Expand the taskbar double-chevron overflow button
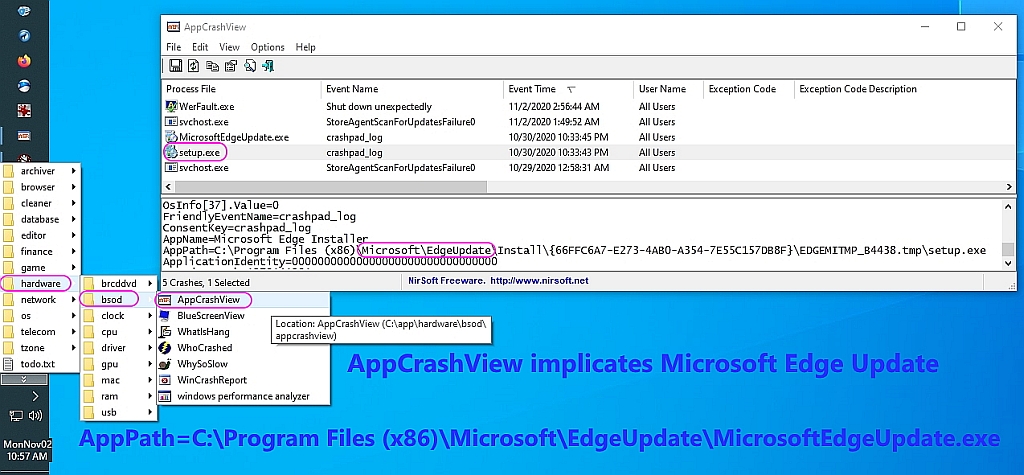 click(x=25, y=380)
